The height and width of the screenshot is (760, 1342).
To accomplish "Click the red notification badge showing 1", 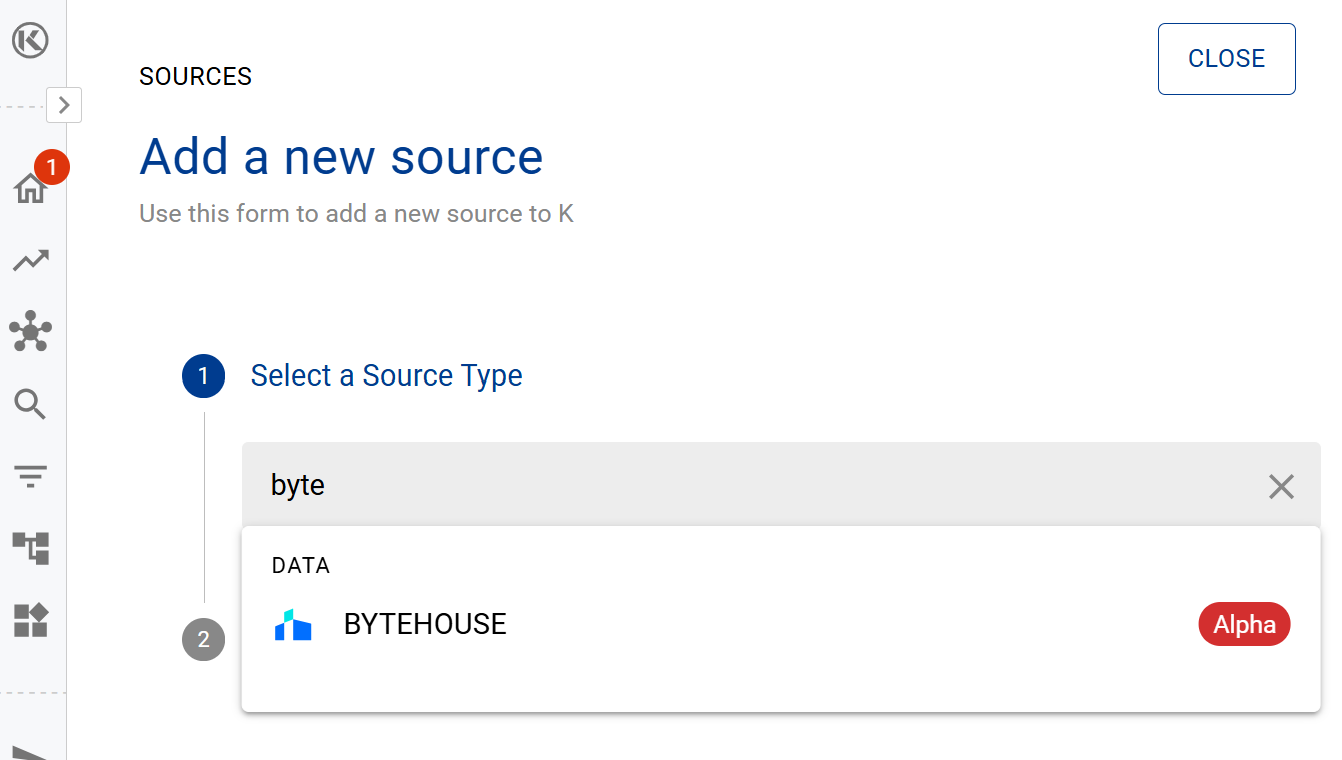I will 51,167.
